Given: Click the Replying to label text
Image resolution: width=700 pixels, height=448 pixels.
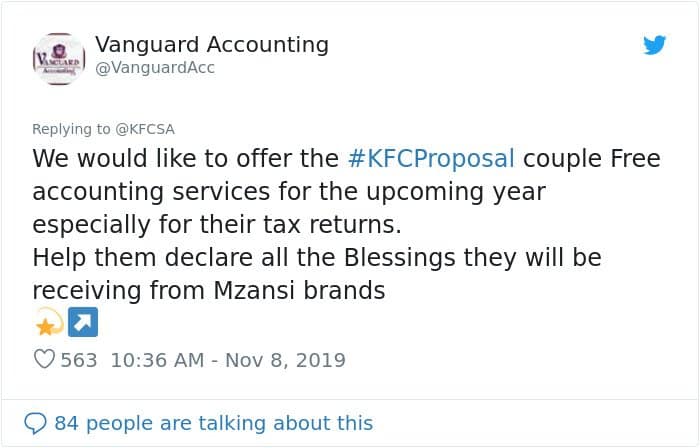Looking at the screenshot, I should pyautogui.click(x=71, y=129).
